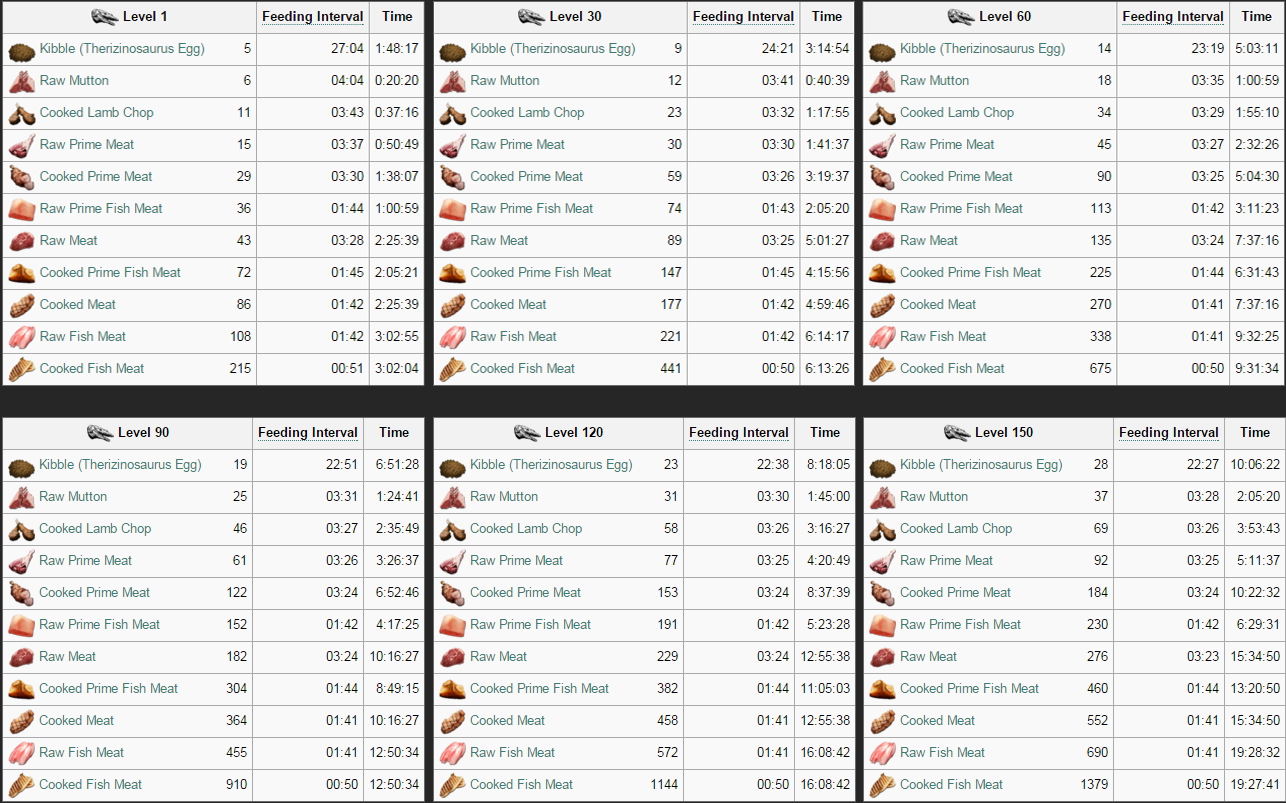Image resolution: width=1286 pixels, height=803 pixels.
Task: Click Raw Prime Meat icon in Level 90 table
Action: [21, 562]
